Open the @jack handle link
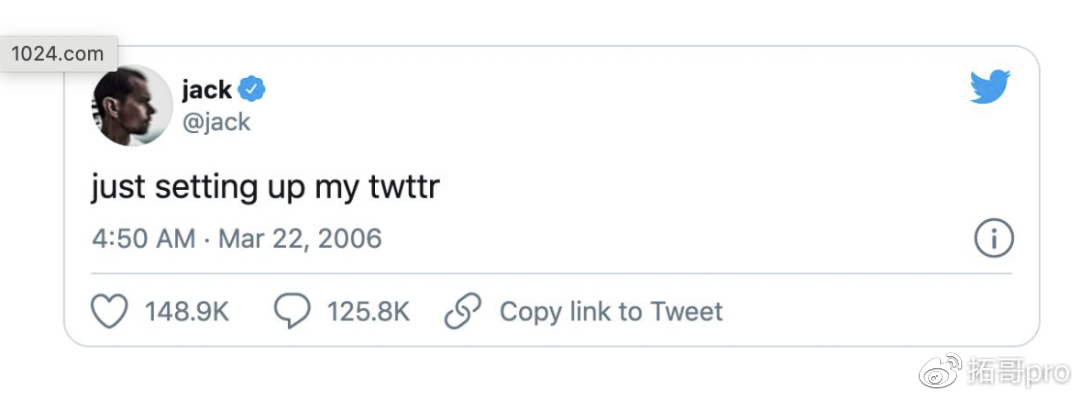Image resolution: width=1080 pixels, height=400 pixels. point(216,123)
